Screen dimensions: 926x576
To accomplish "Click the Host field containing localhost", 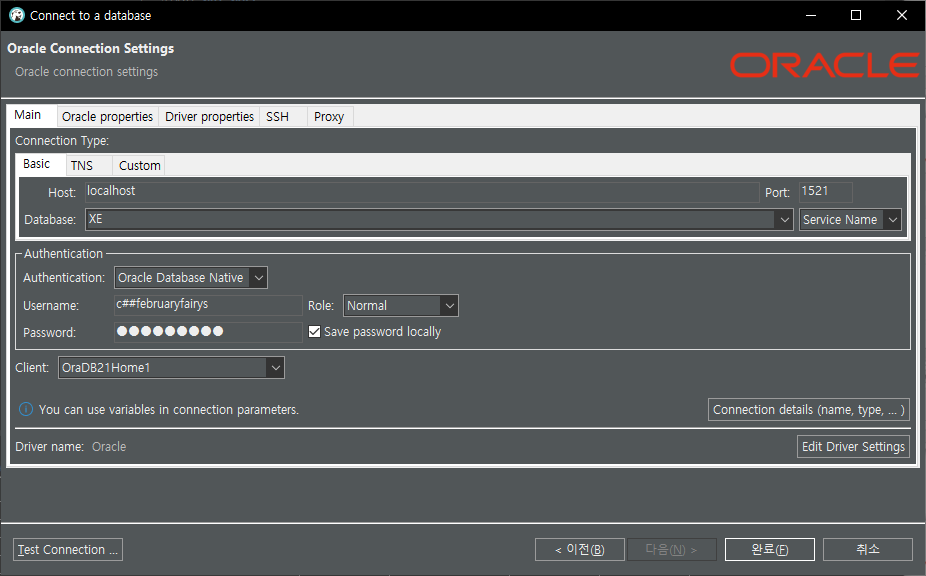I will pos(422,191).
